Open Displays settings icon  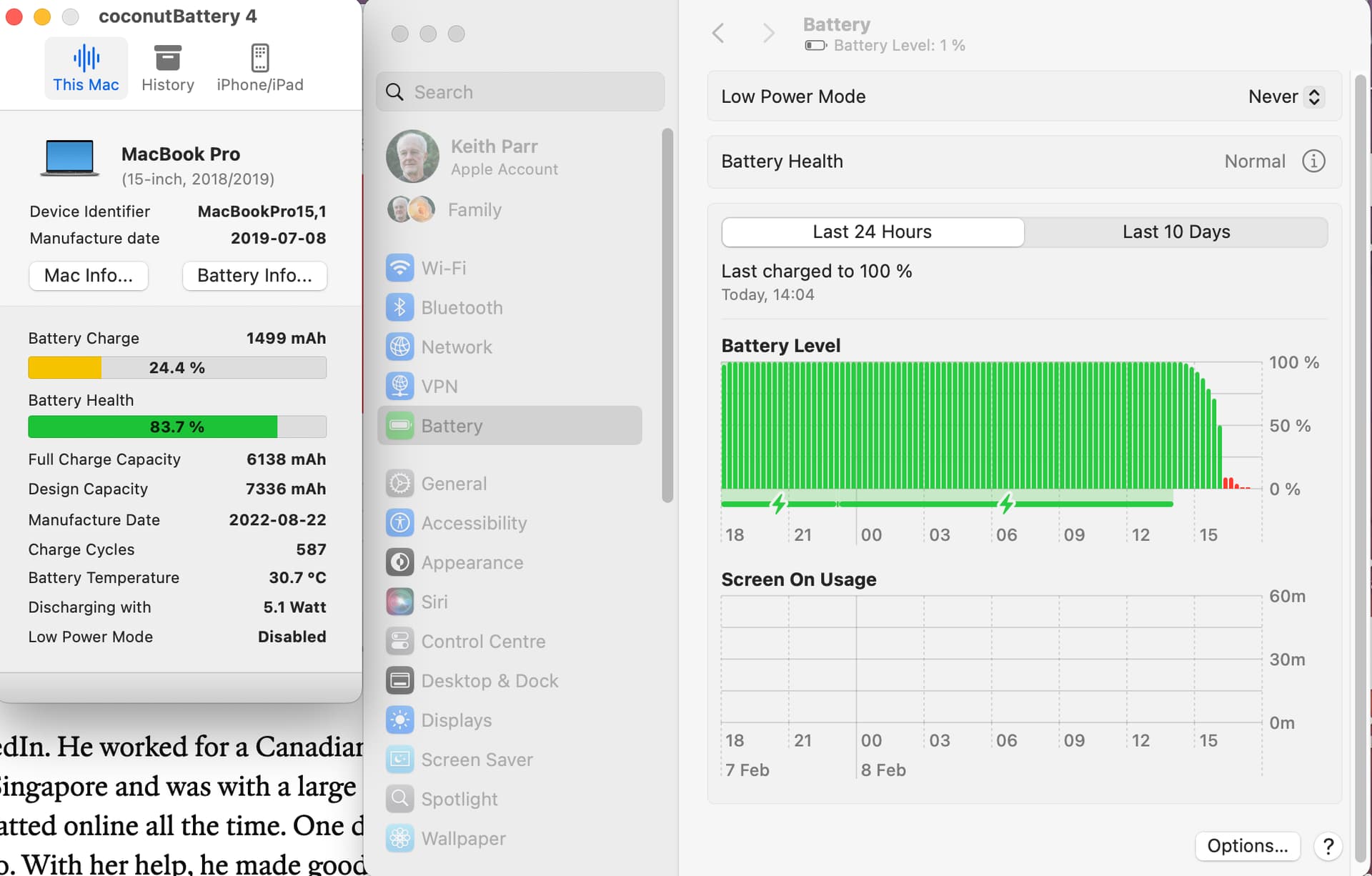click(400, 720)
